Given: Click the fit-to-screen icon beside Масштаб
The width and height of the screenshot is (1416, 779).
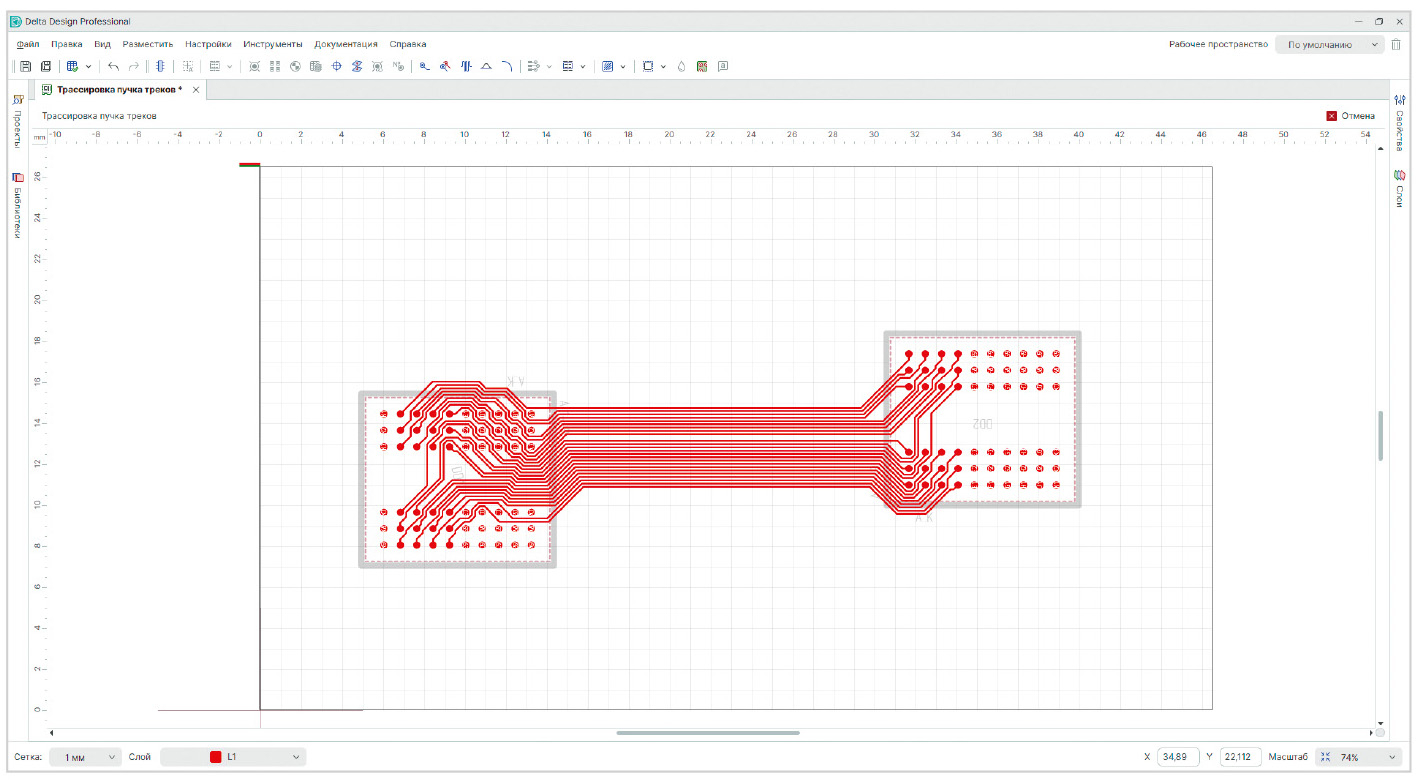Looking at the screenshot, I should [x=1325, y=757].
